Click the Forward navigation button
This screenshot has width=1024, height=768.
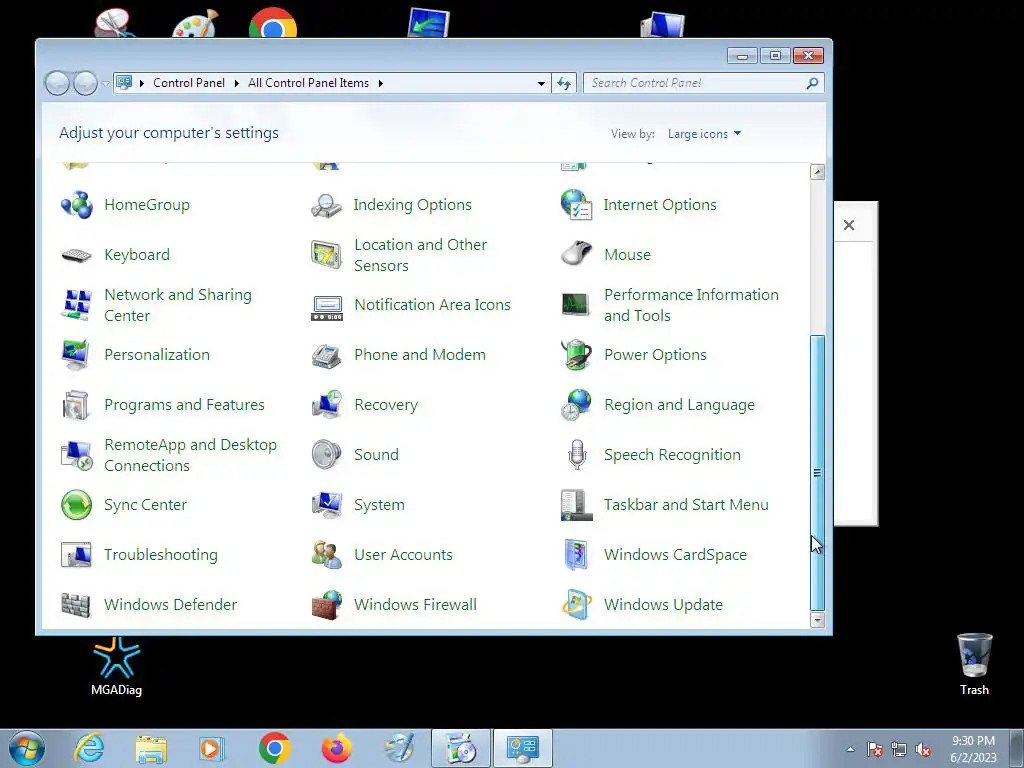pos(86,84)
